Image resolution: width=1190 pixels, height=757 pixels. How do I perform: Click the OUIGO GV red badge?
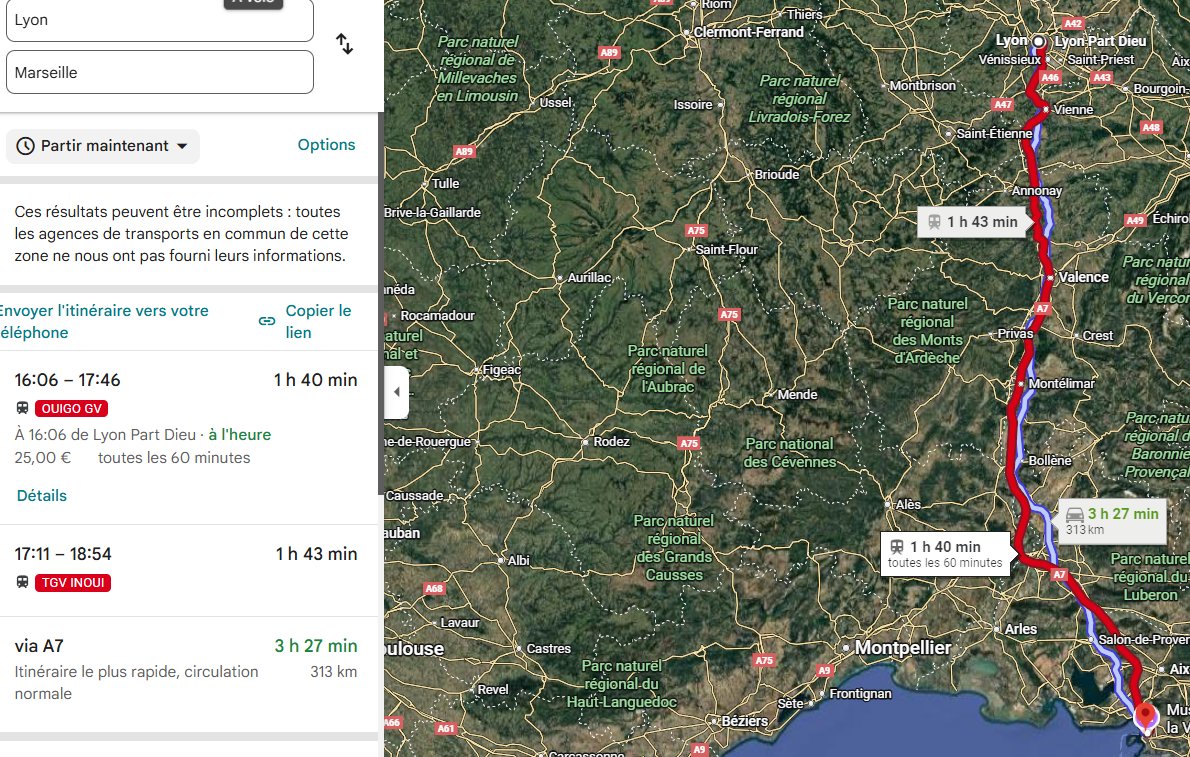click(x=71, y=408)
